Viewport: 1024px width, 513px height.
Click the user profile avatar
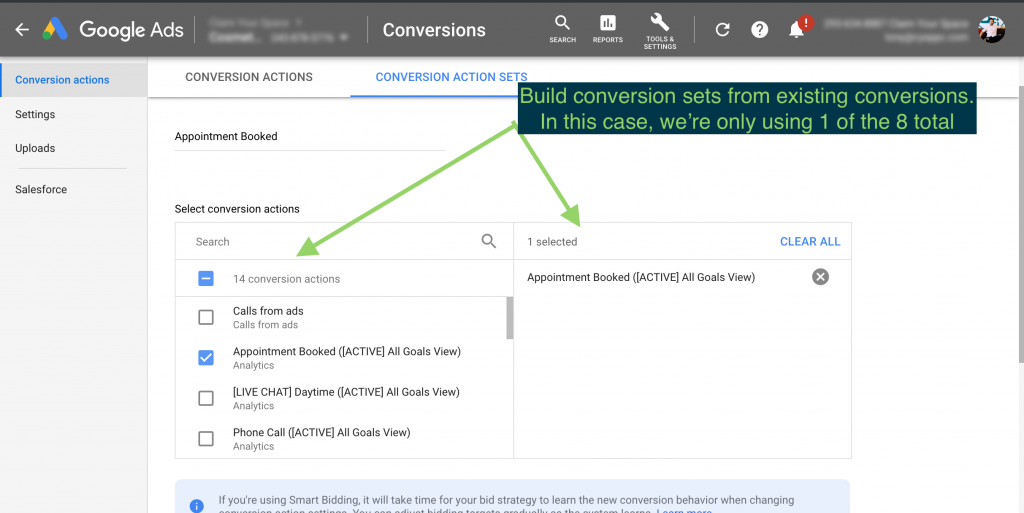[991, 30]
